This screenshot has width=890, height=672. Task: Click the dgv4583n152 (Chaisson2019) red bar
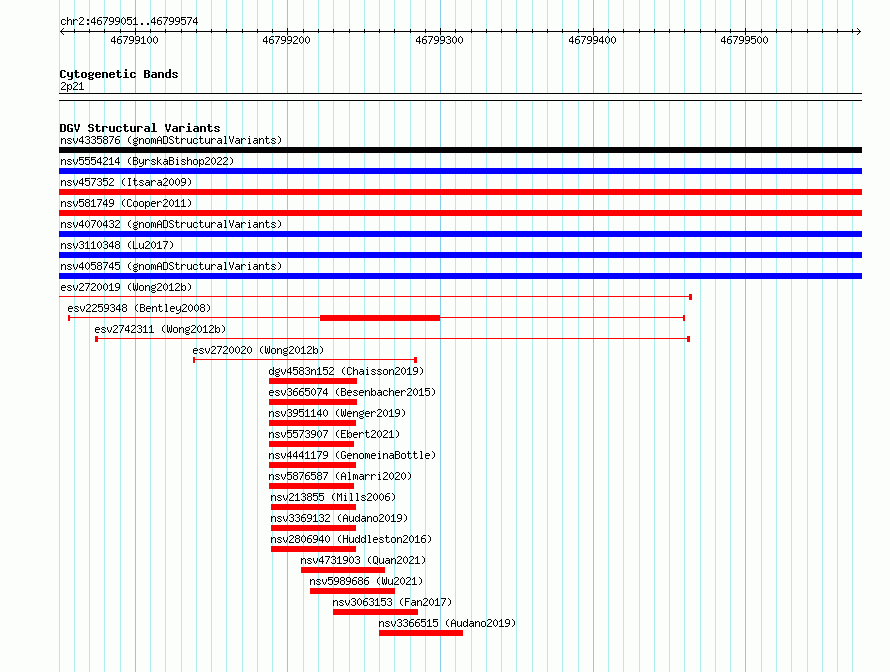[x=313, y=381]
